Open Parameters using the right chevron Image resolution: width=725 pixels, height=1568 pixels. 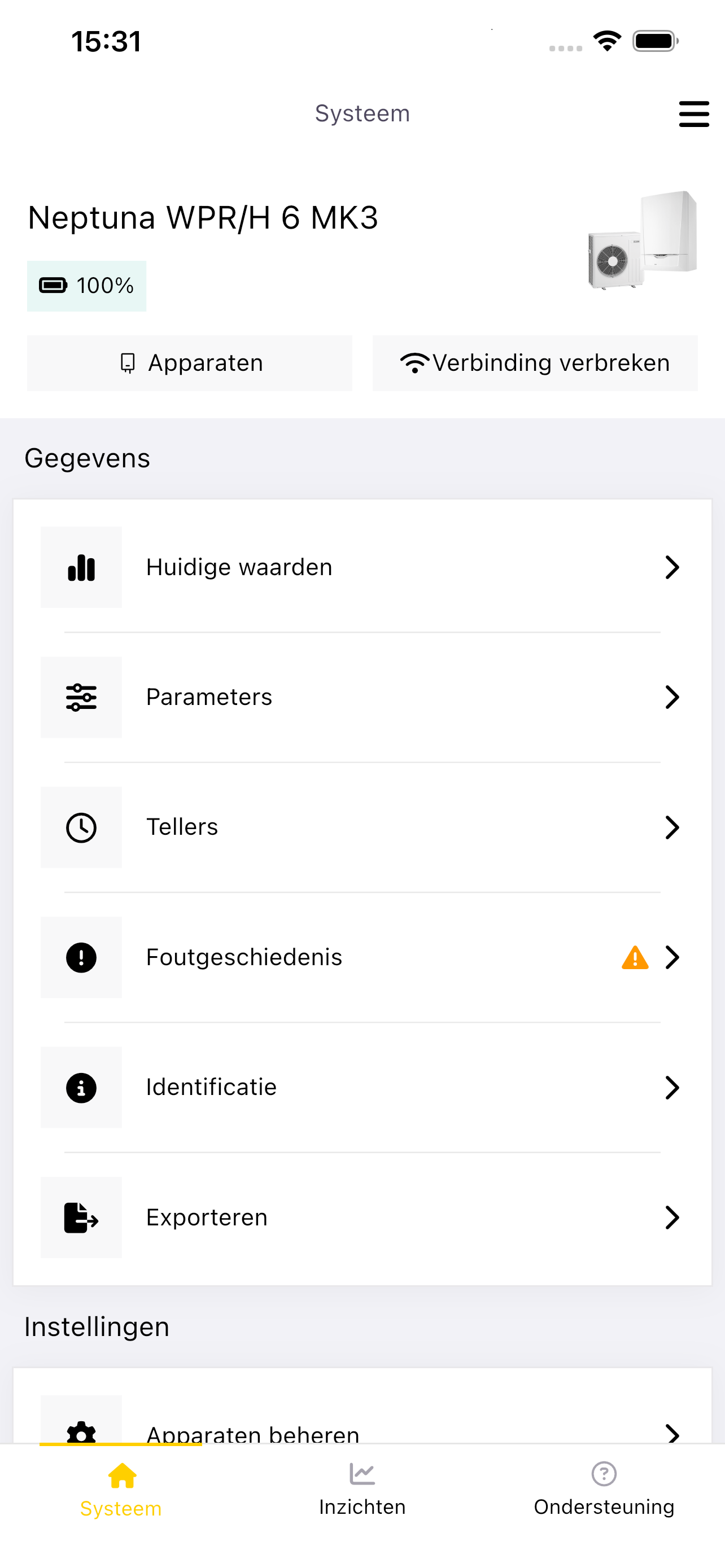click(671, 697)
